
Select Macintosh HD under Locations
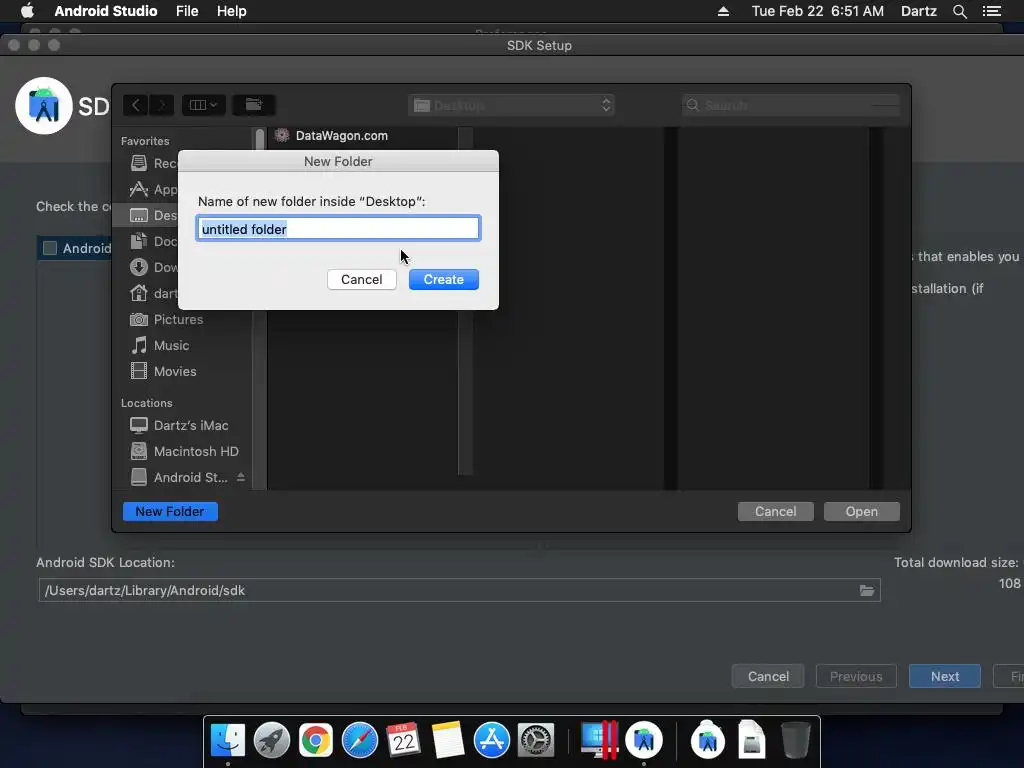click(184, 451)
